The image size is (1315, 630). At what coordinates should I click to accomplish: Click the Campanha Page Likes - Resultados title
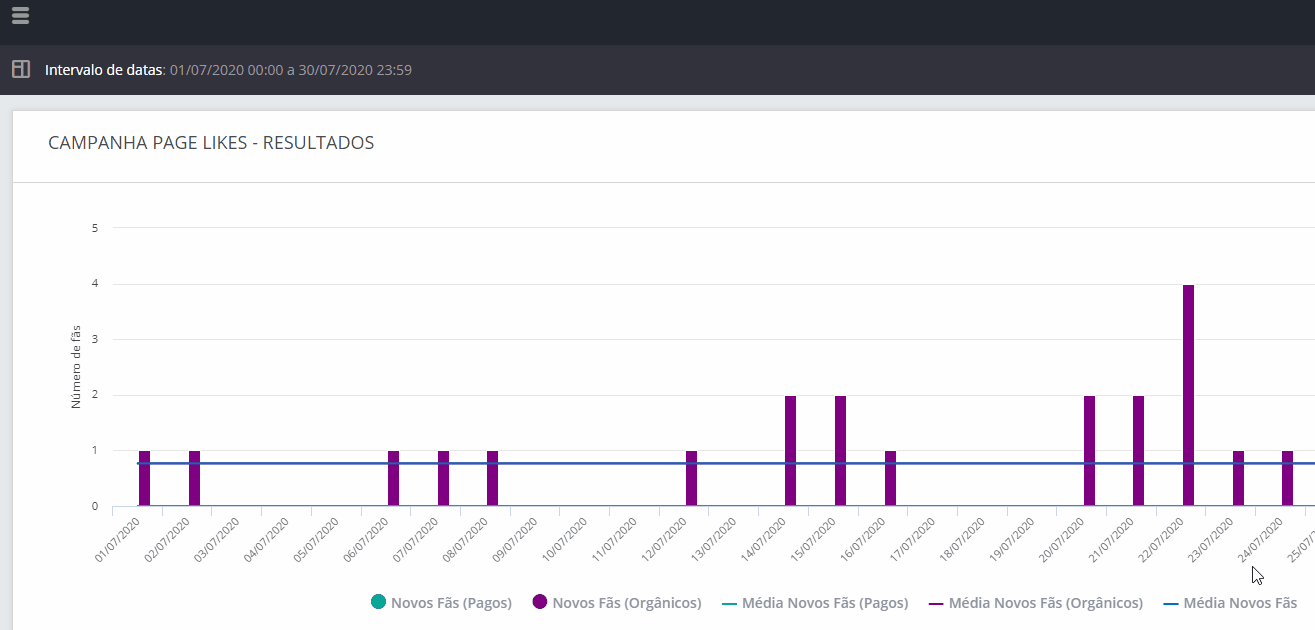click(x=211, y=143)
